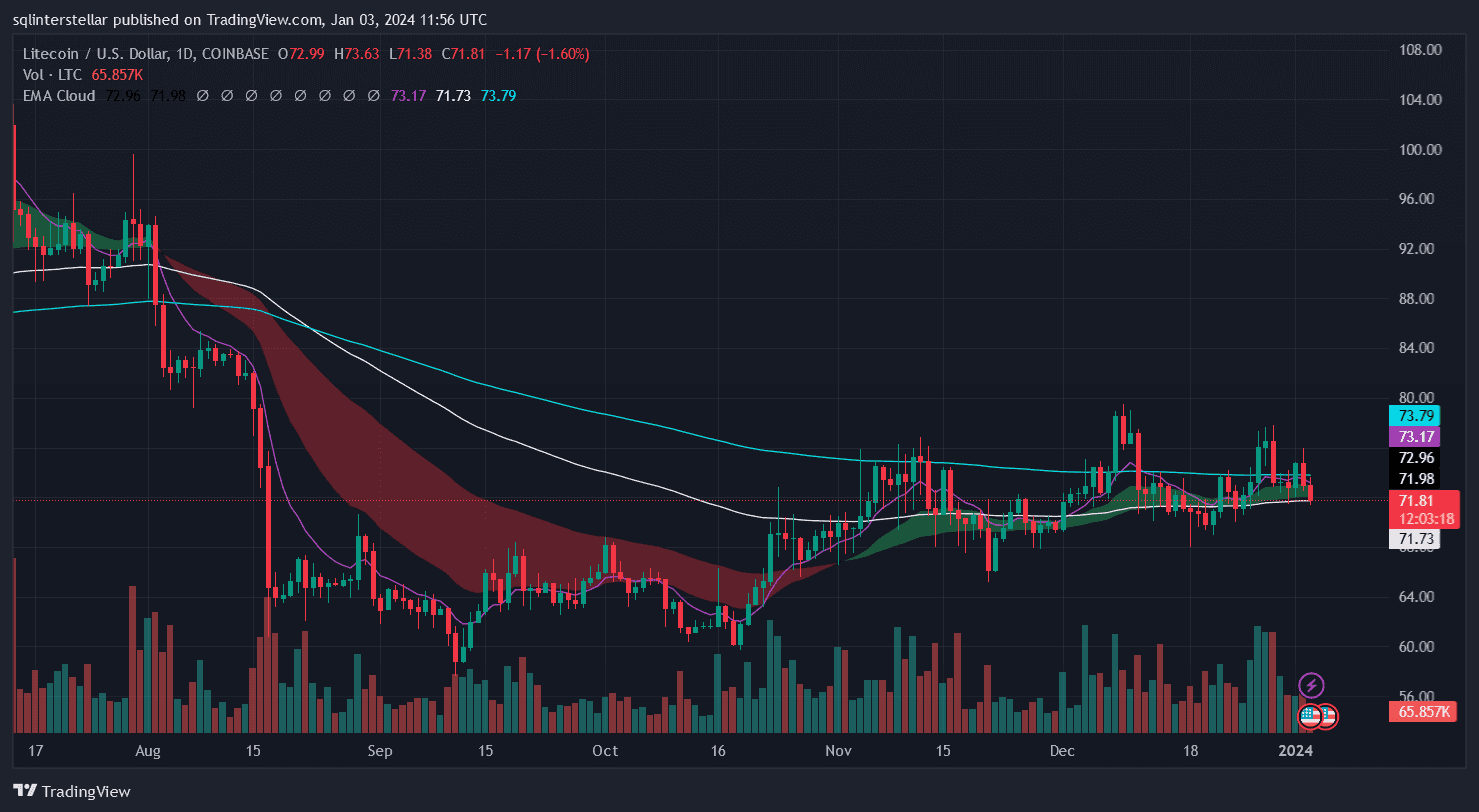Click the right US flag event icon

coord(1327,716)
